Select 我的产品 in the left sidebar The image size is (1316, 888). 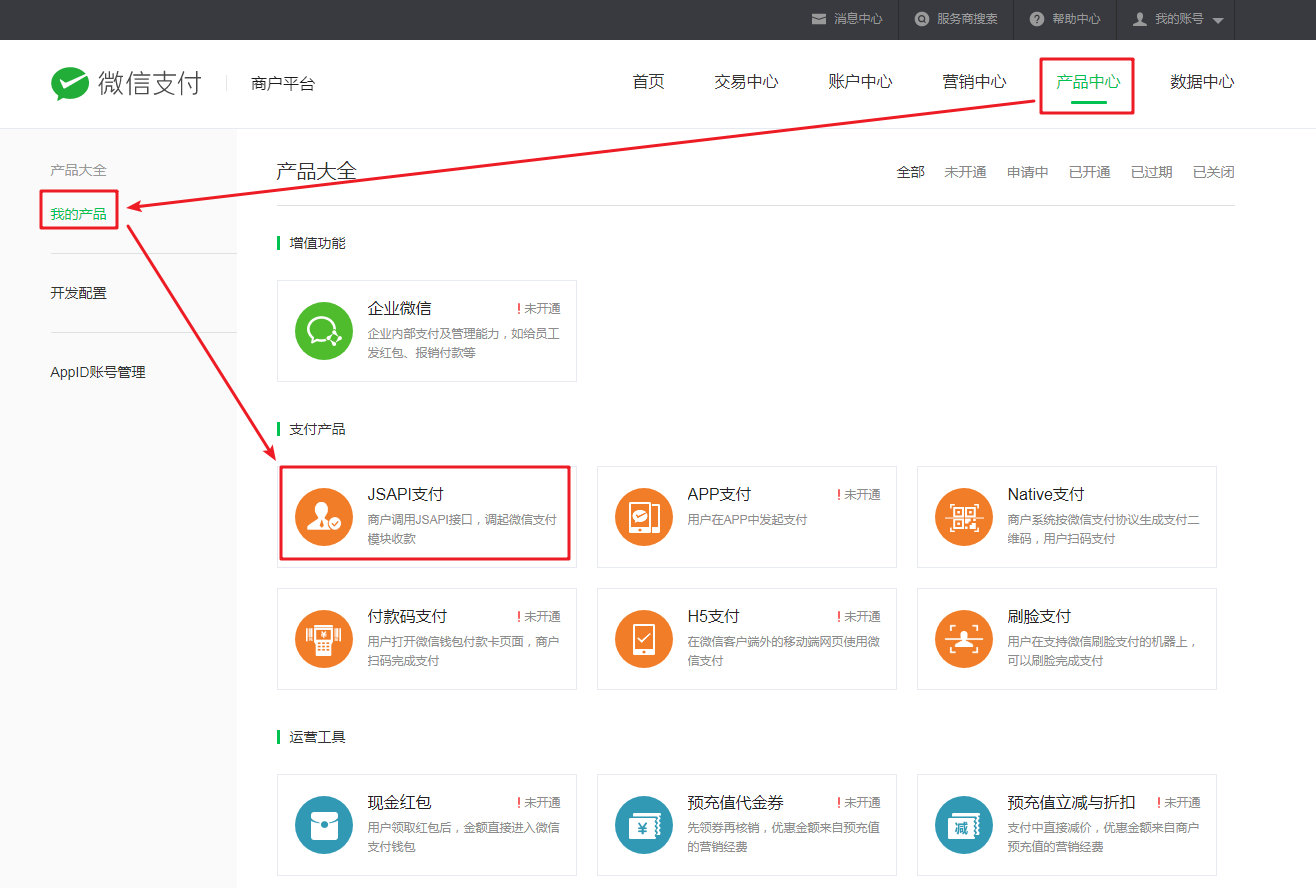pos(78,213)
